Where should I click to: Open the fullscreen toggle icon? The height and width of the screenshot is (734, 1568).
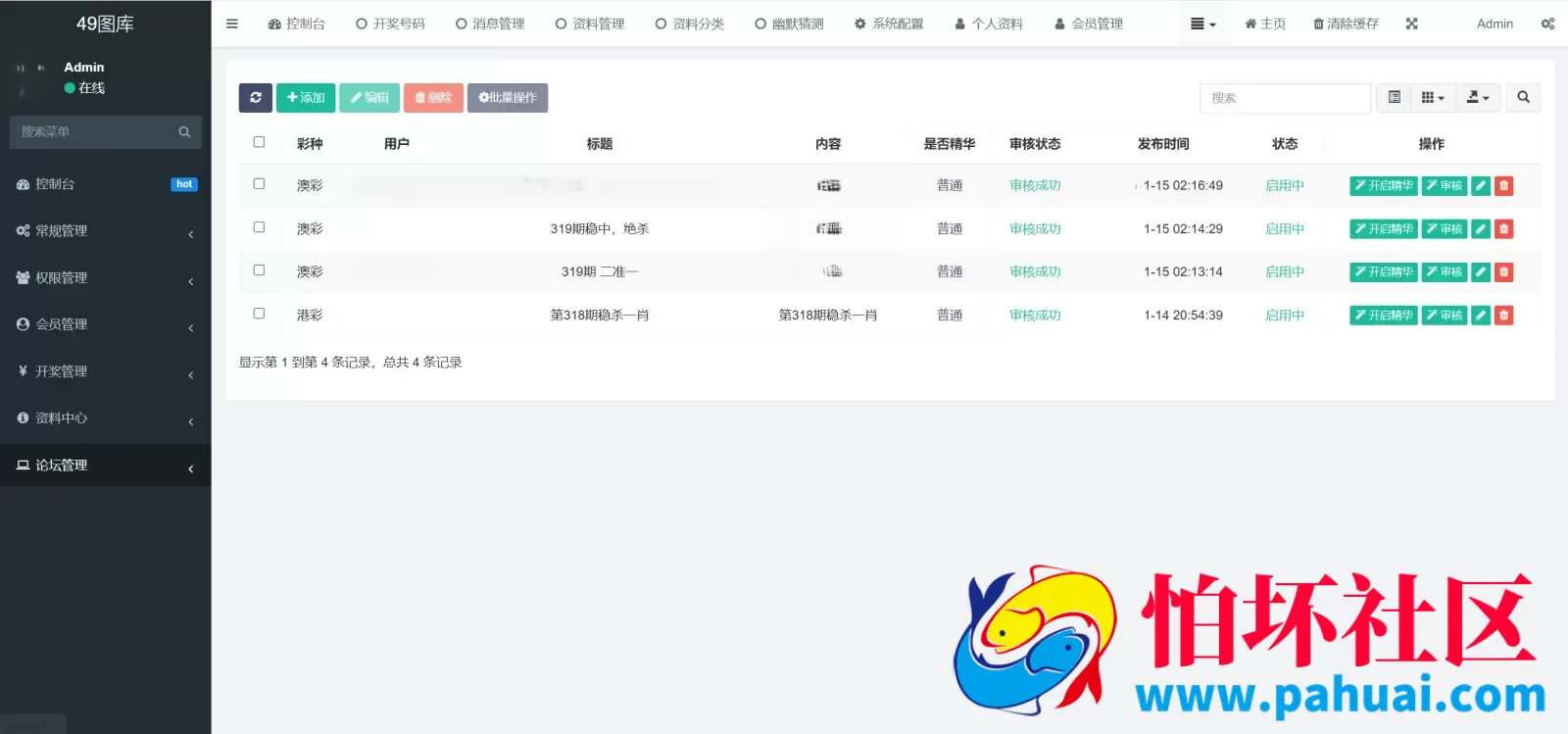pyautogui.click(x=1412, y=24)
